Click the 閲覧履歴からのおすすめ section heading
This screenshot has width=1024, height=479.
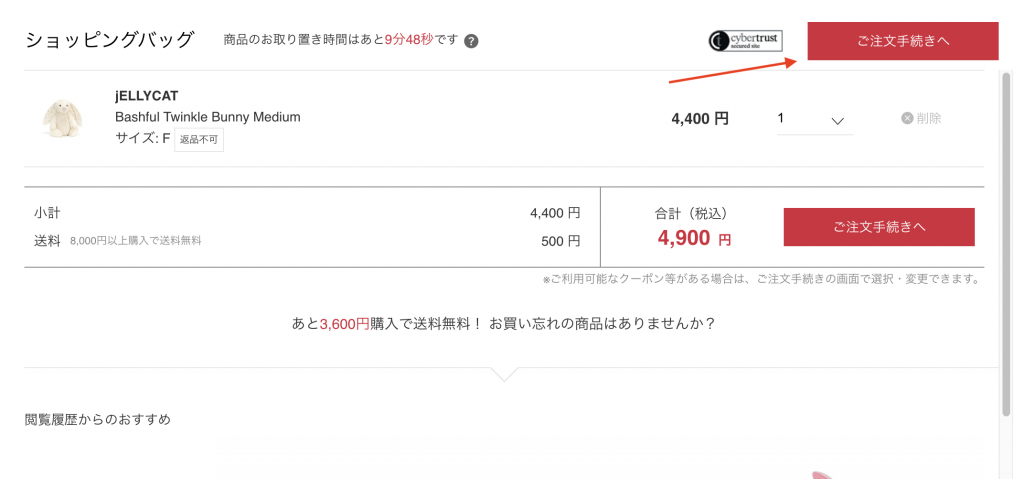98,419
